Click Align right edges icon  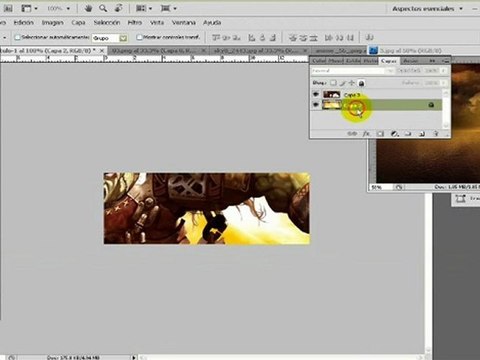pyautogui.click(x=273, y=38)
